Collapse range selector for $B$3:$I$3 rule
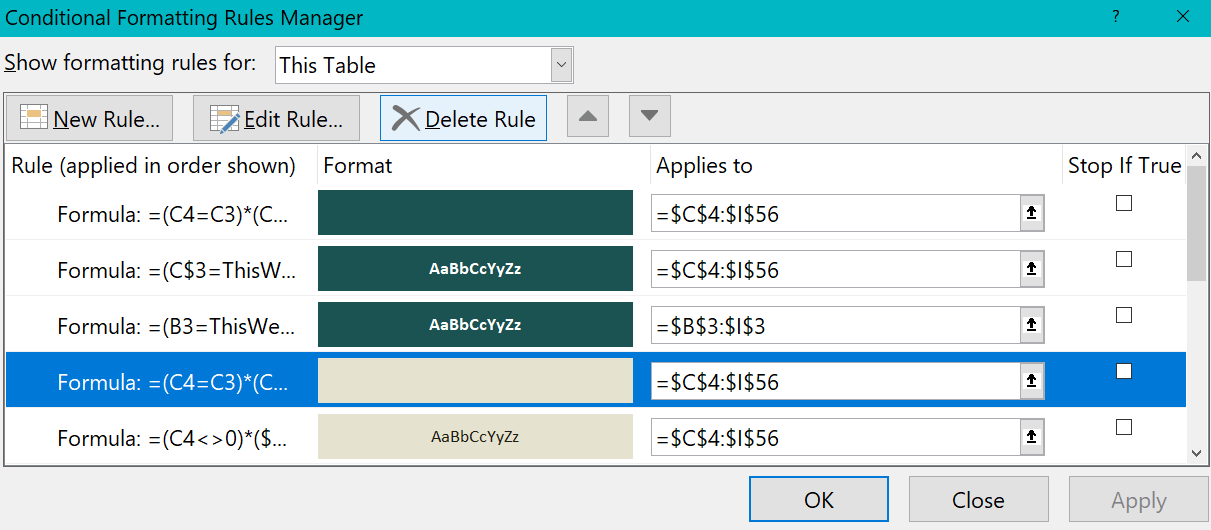Screen dimensions: 1211x530 (1031, 325)
